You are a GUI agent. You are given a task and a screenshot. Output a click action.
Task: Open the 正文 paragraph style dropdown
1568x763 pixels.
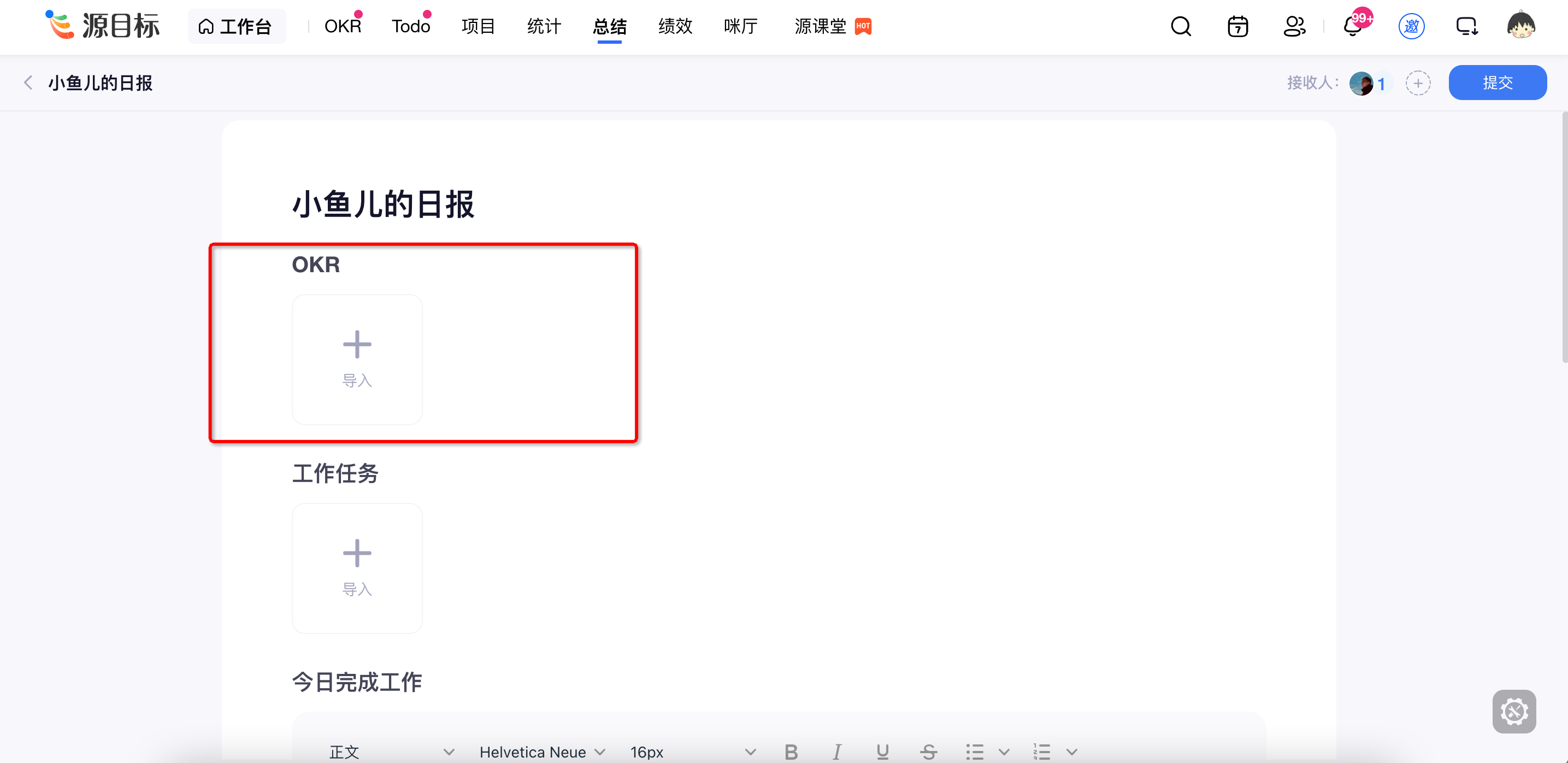pyautogui.click(x=390, y=751)
